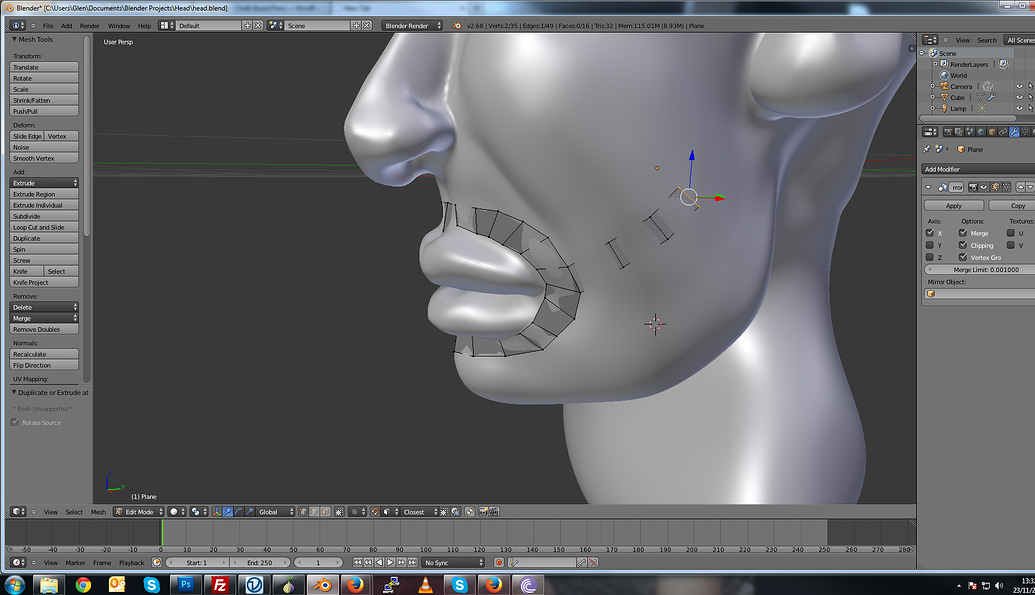
Task: Open the Global orientation dropdown
Action: pyautogui.click(x=276, y=512)
